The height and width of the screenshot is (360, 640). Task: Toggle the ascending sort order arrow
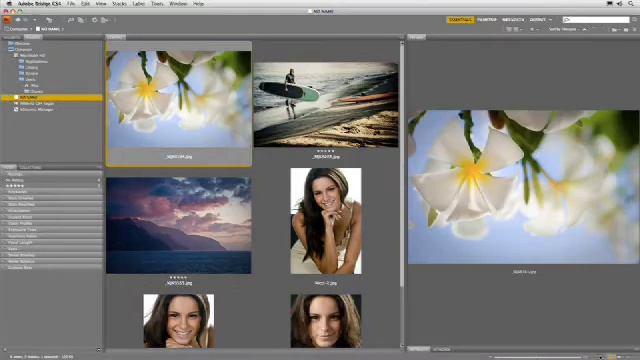click(584, 29)
